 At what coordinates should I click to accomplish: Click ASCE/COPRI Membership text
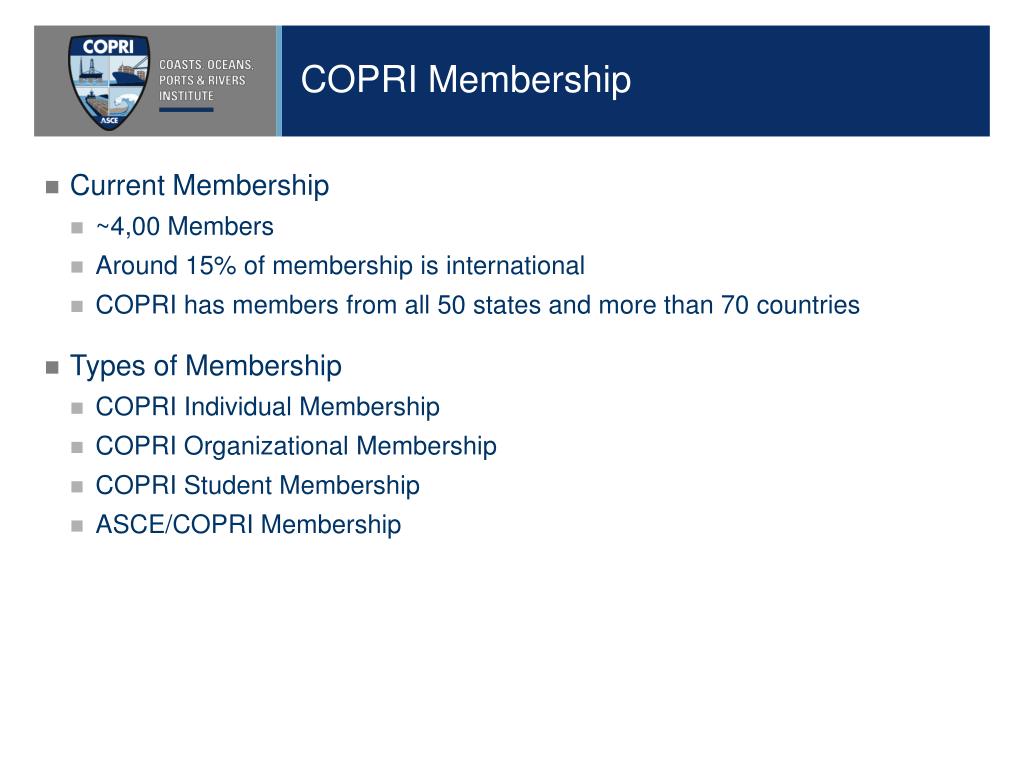click(248, 524)
